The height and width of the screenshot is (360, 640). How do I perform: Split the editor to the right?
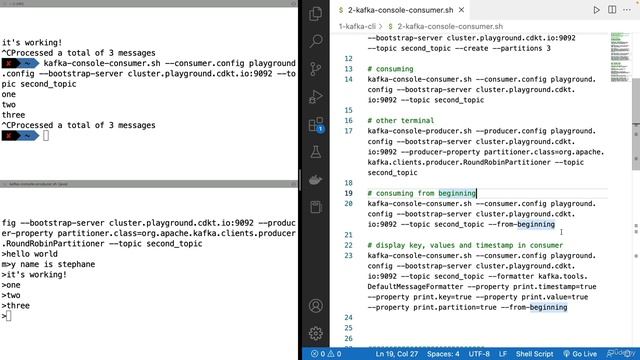612,10
